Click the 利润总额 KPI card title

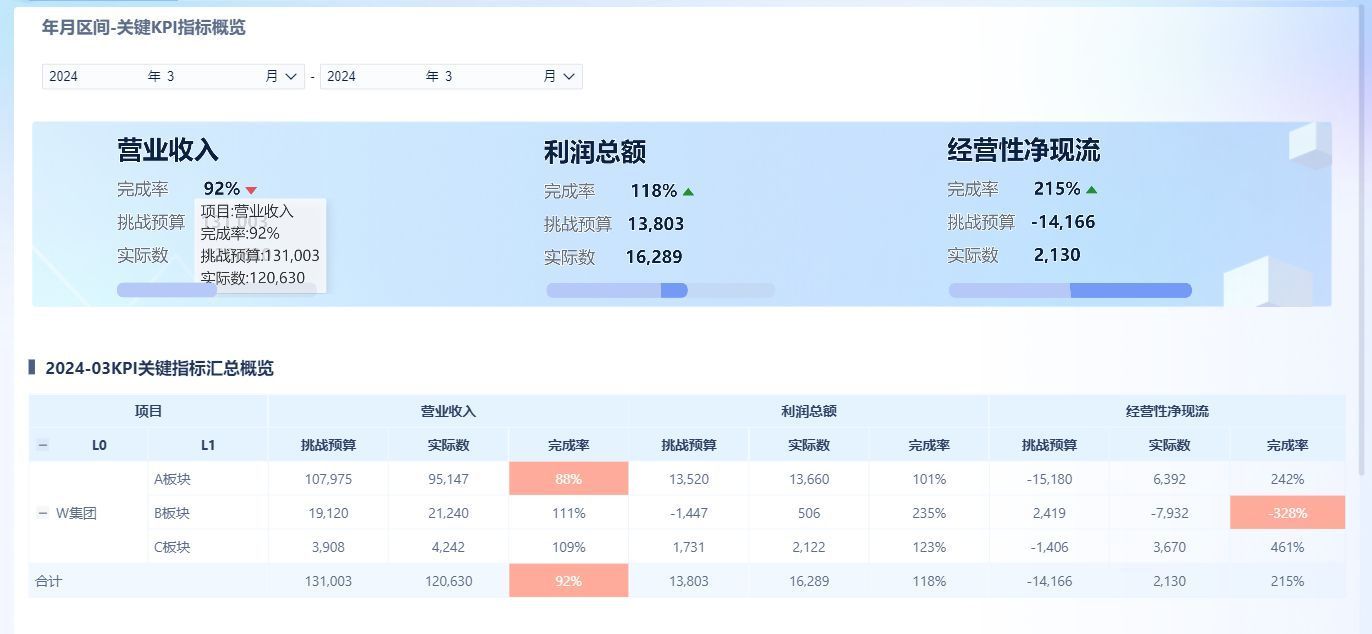pos(595,152)
